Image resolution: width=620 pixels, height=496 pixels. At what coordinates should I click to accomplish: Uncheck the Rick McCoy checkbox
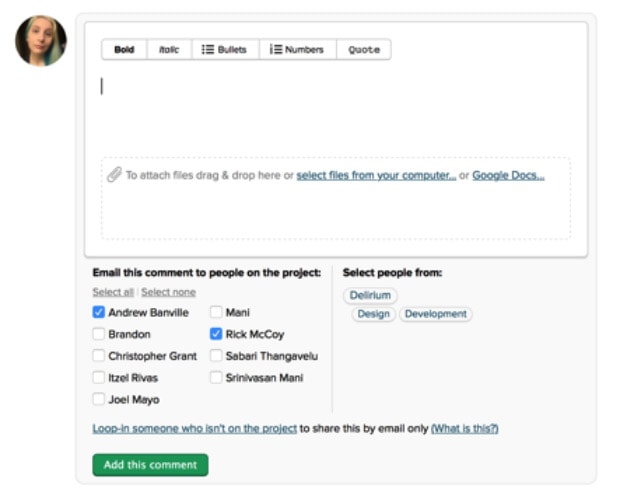(216, 335)
